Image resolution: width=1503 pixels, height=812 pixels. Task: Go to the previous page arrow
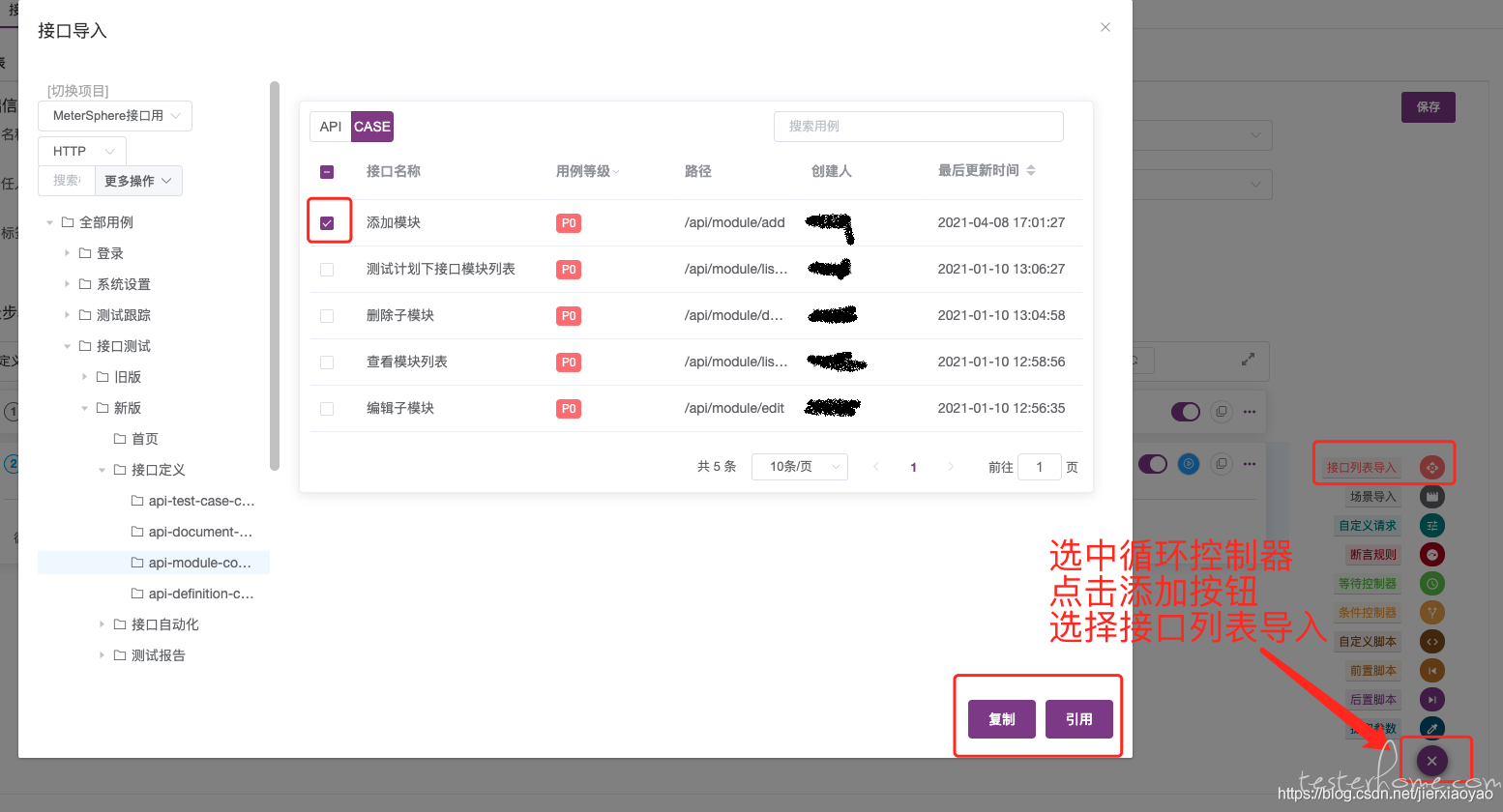pos(876,467)
